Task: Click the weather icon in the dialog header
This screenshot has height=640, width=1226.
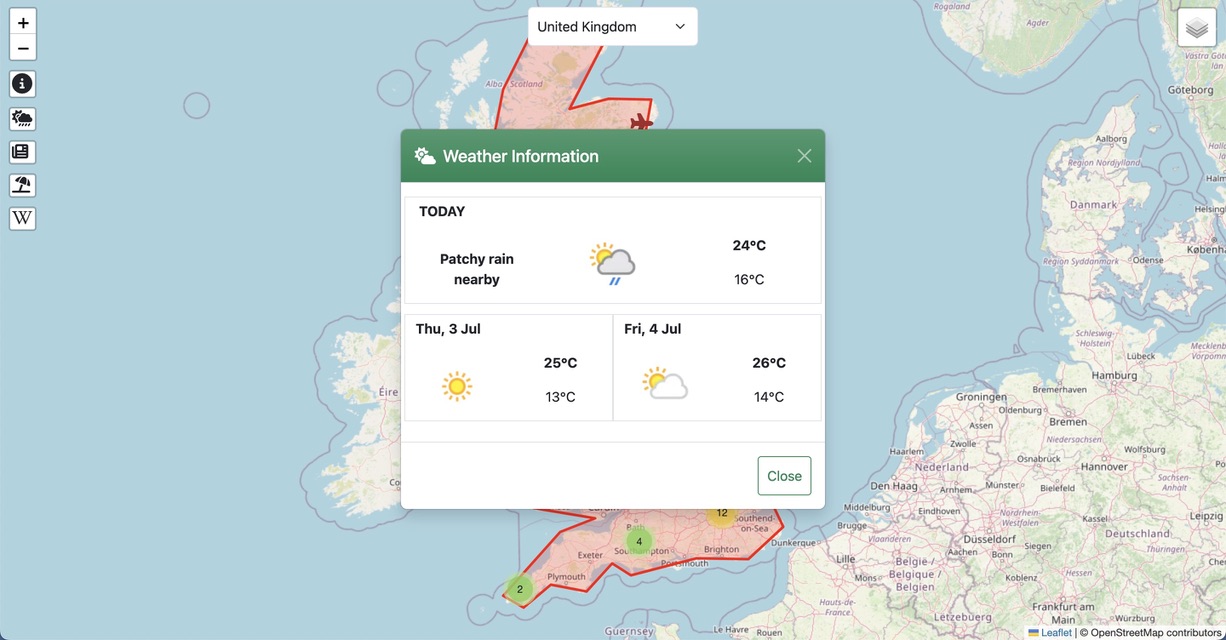Action: (424, 155)
